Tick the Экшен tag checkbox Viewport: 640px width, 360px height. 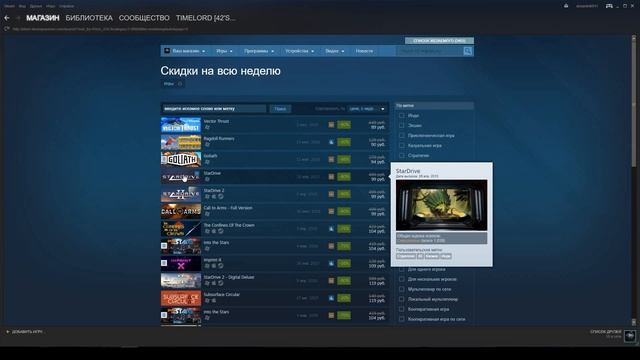tap(402, 125)
